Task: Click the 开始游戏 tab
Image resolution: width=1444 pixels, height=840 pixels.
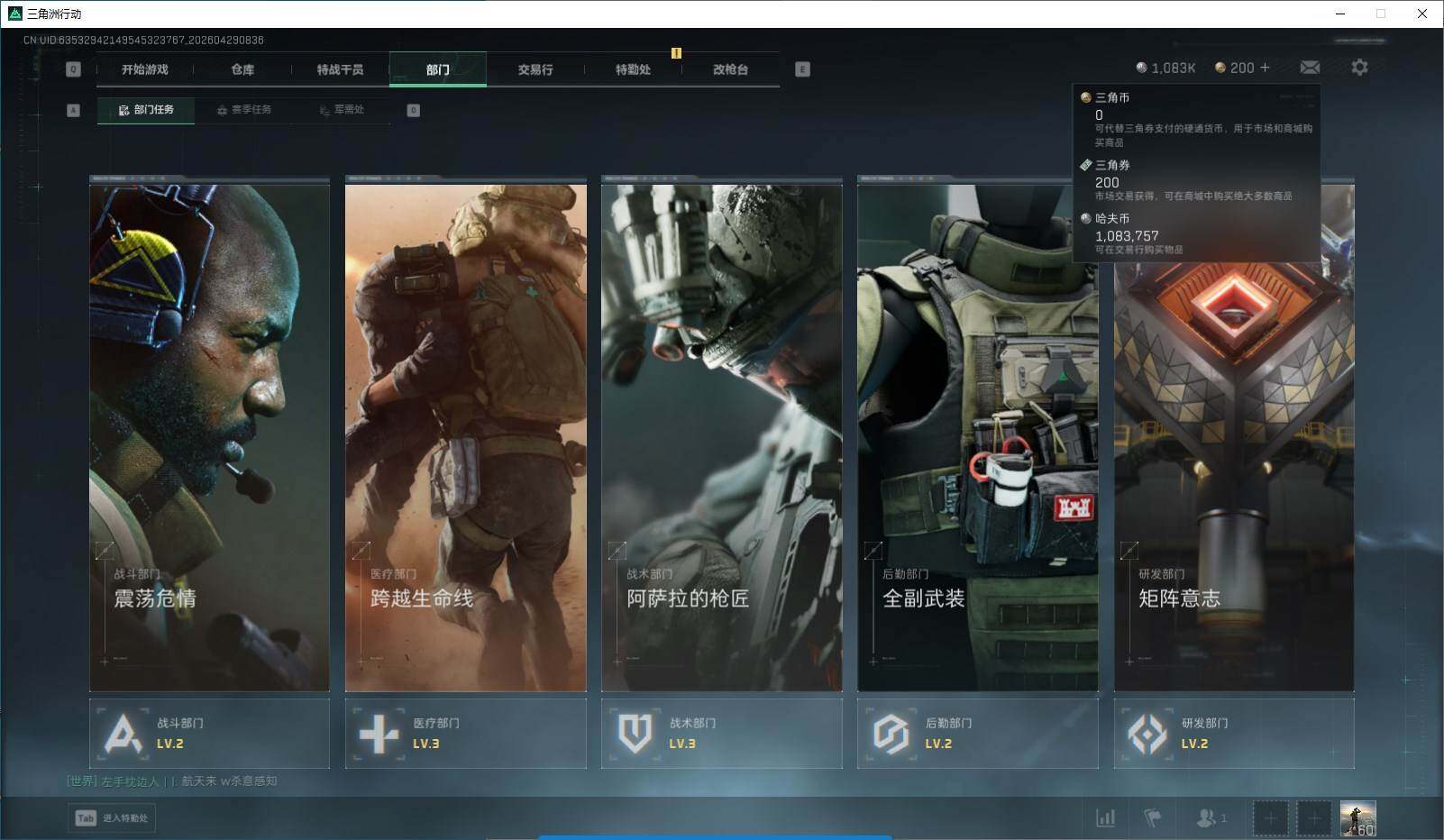Action: 145,69
